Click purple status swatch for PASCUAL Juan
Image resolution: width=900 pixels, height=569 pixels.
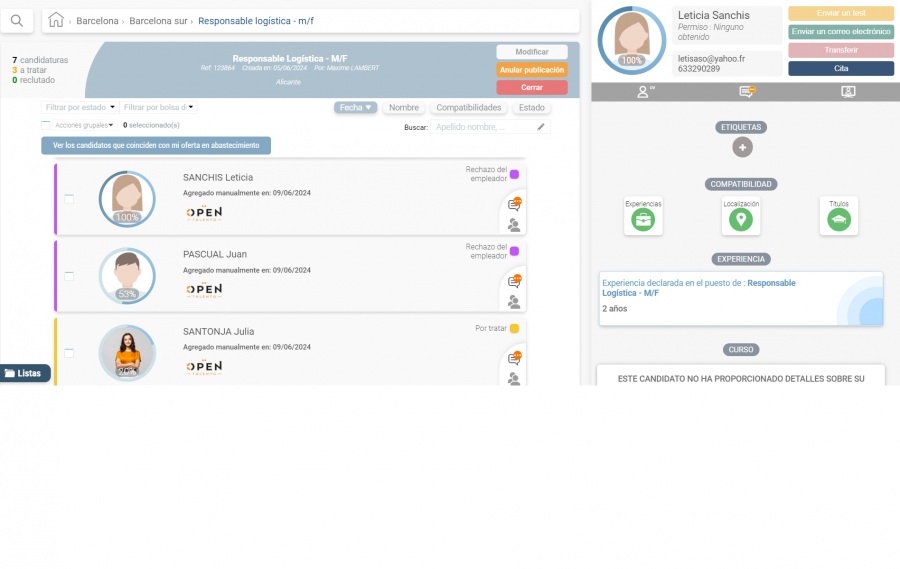pyautogui.click(x=514, y=251)
